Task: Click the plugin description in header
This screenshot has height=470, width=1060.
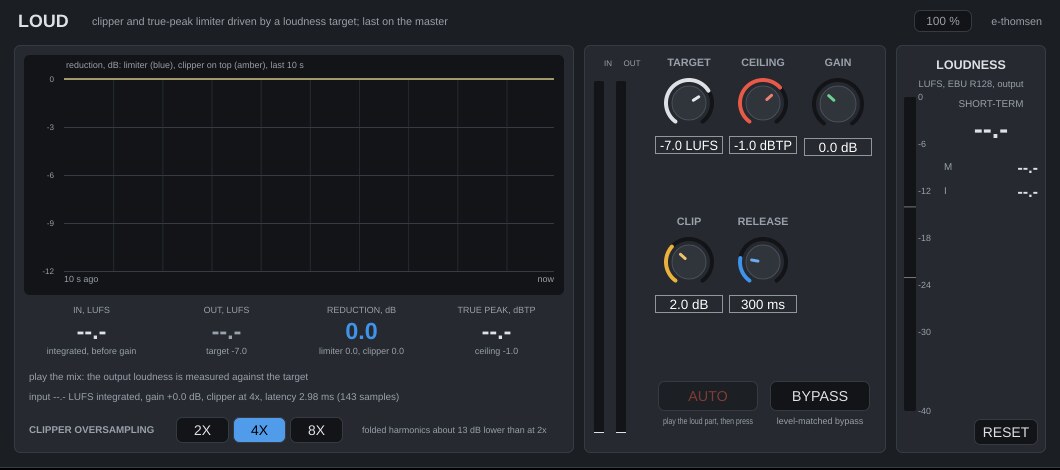Action: 270,22
